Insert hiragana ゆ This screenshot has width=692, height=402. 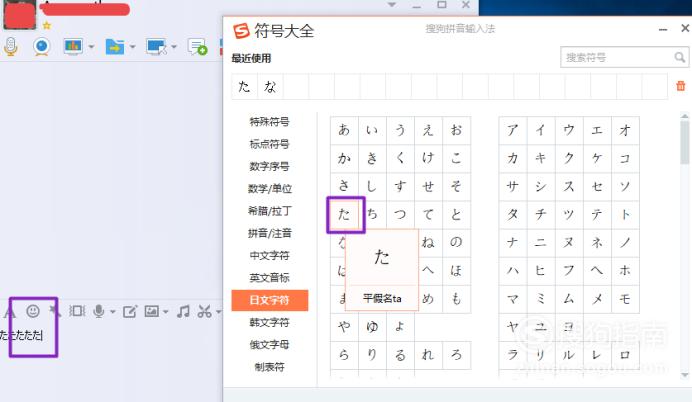[372, 327]
